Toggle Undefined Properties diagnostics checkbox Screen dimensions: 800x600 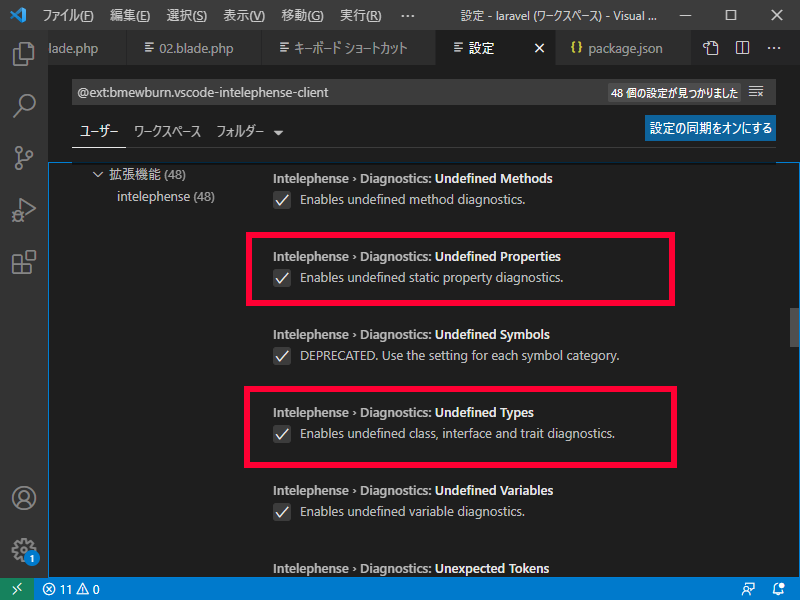pos(282,278)
